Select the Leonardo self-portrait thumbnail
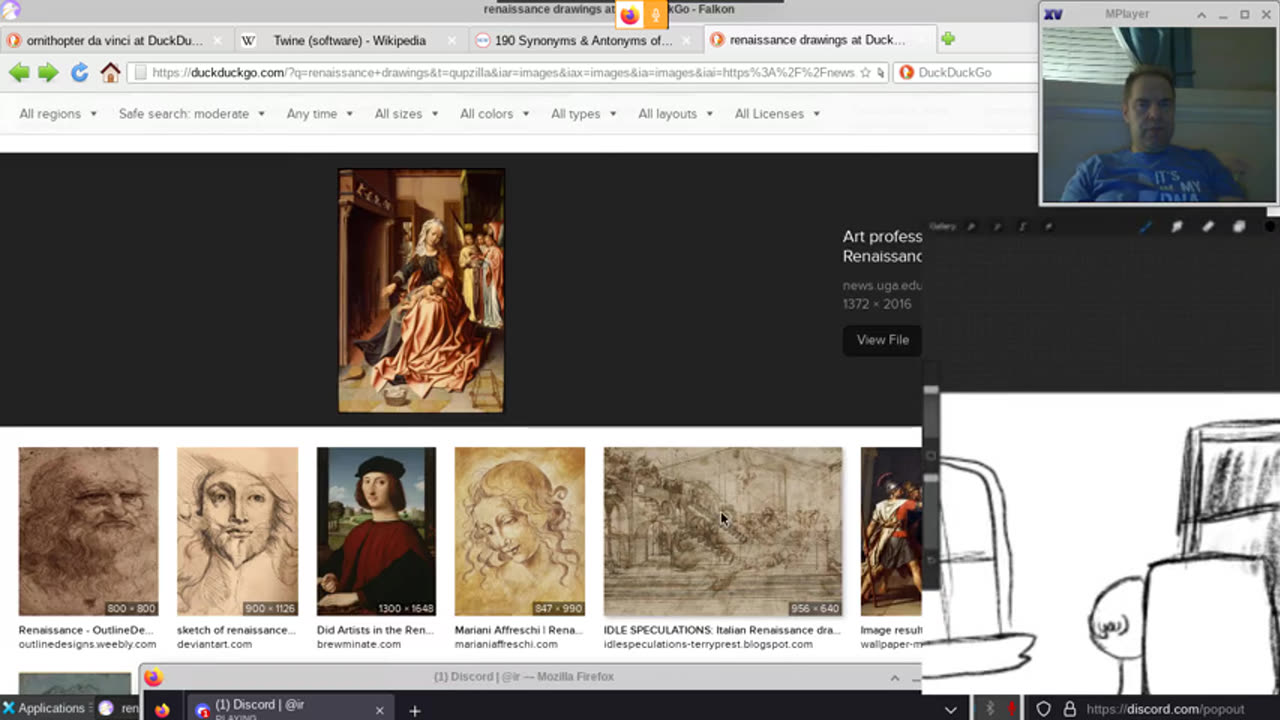Viewport: 1280px width, 720px height. [x=88, y=531]
